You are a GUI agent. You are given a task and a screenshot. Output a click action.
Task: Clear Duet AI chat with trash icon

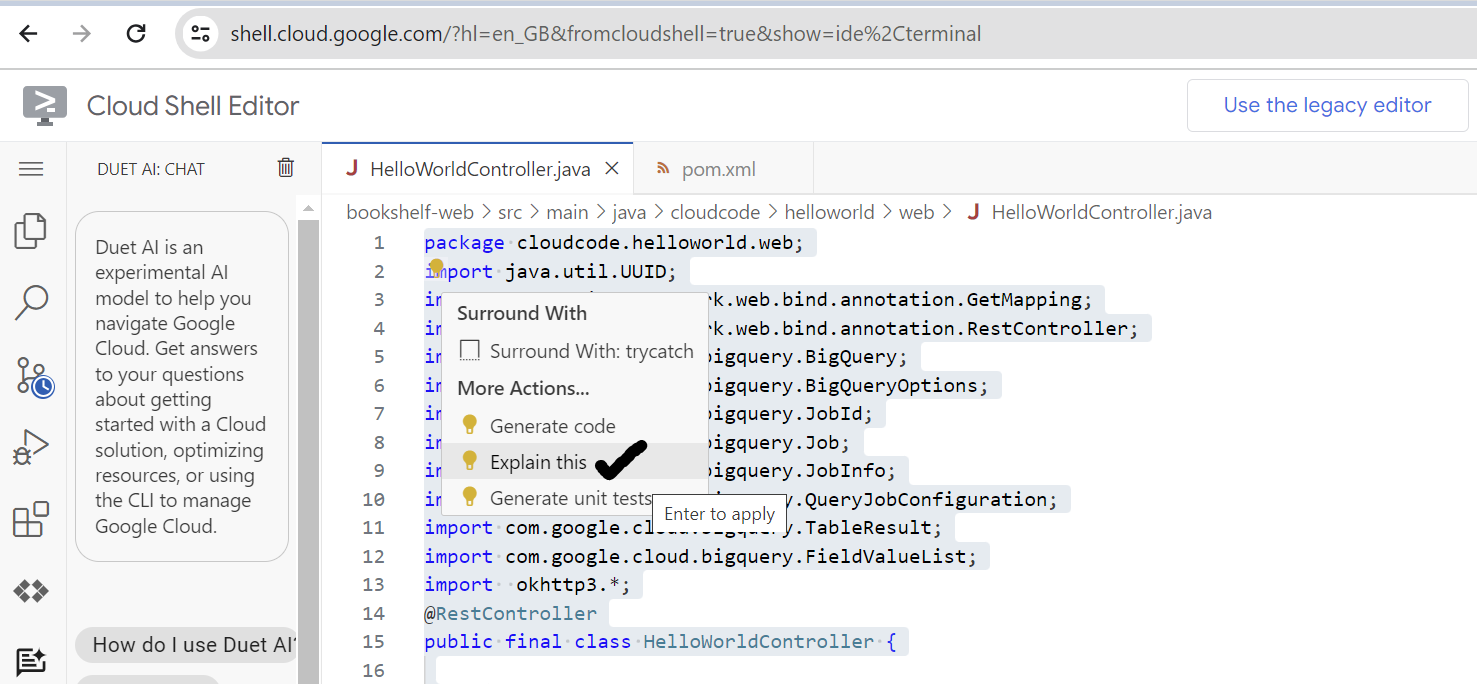coord(286,168)
